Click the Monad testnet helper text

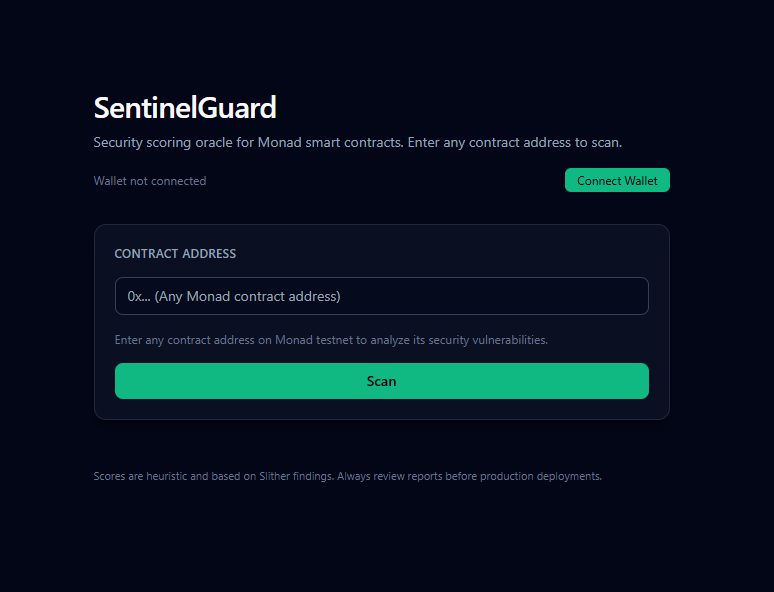tap(331, 340)
